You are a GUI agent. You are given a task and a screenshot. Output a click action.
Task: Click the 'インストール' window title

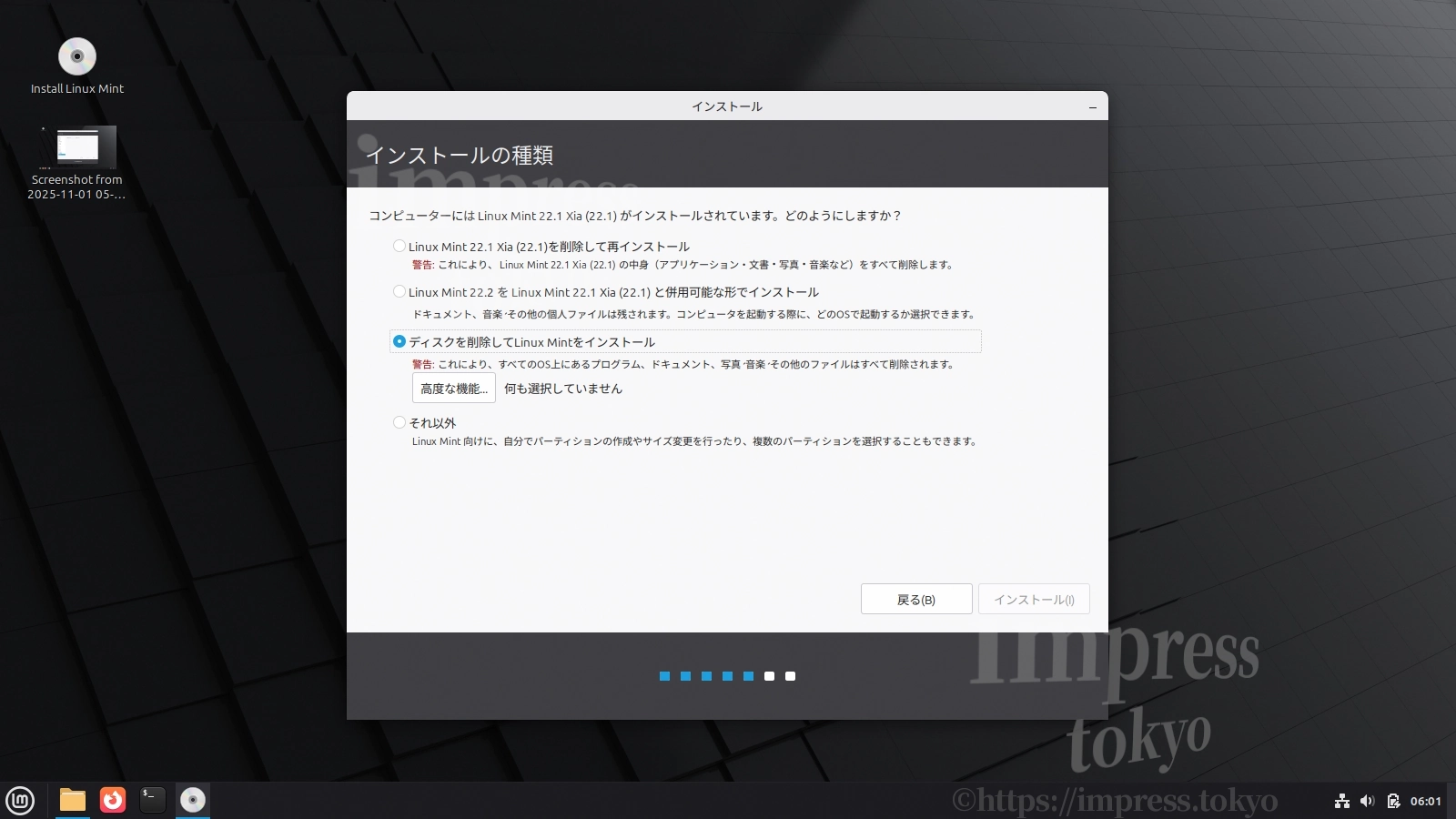pyautogui.click(x=727, y=106)
